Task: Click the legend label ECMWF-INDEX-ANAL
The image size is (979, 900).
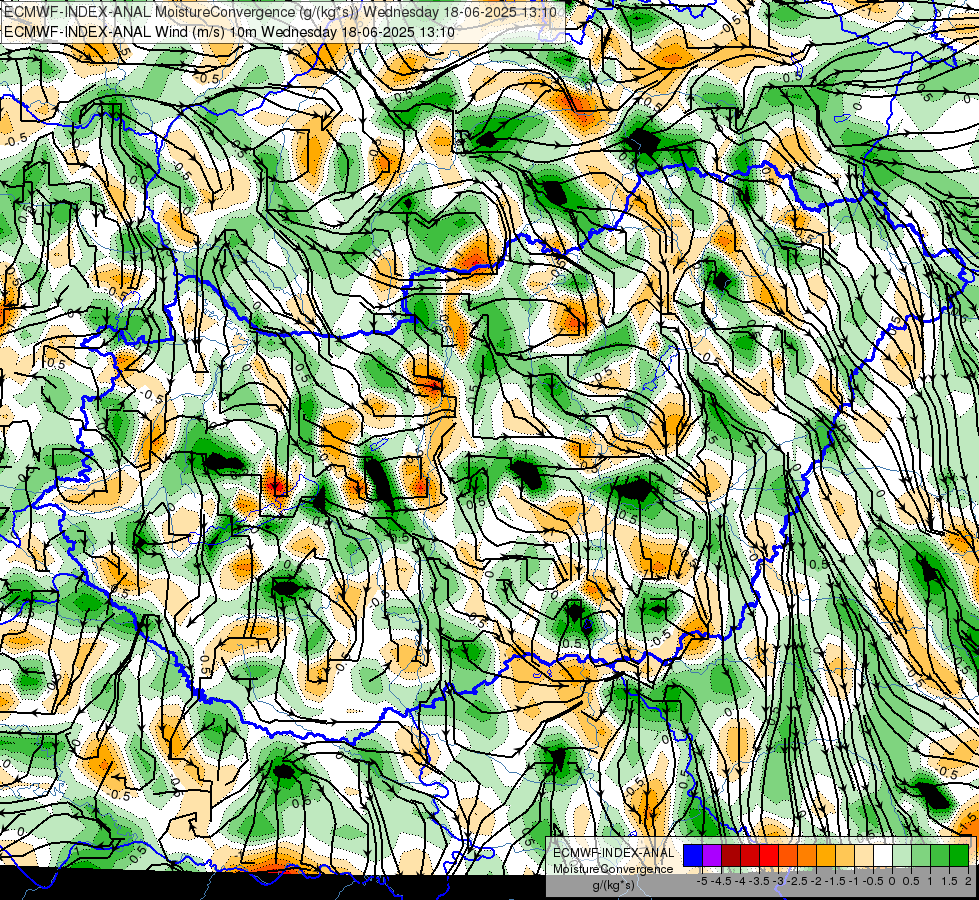Action: [x=614, y=853]
